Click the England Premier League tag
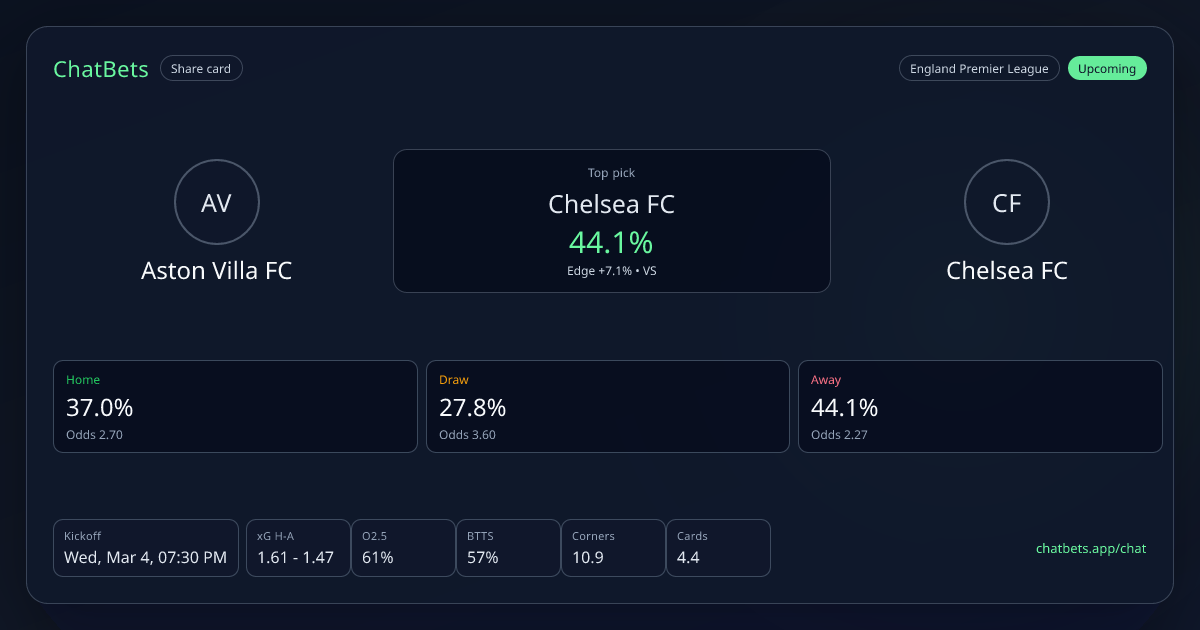Screen dimensions: 1200x630 (978, 69)
